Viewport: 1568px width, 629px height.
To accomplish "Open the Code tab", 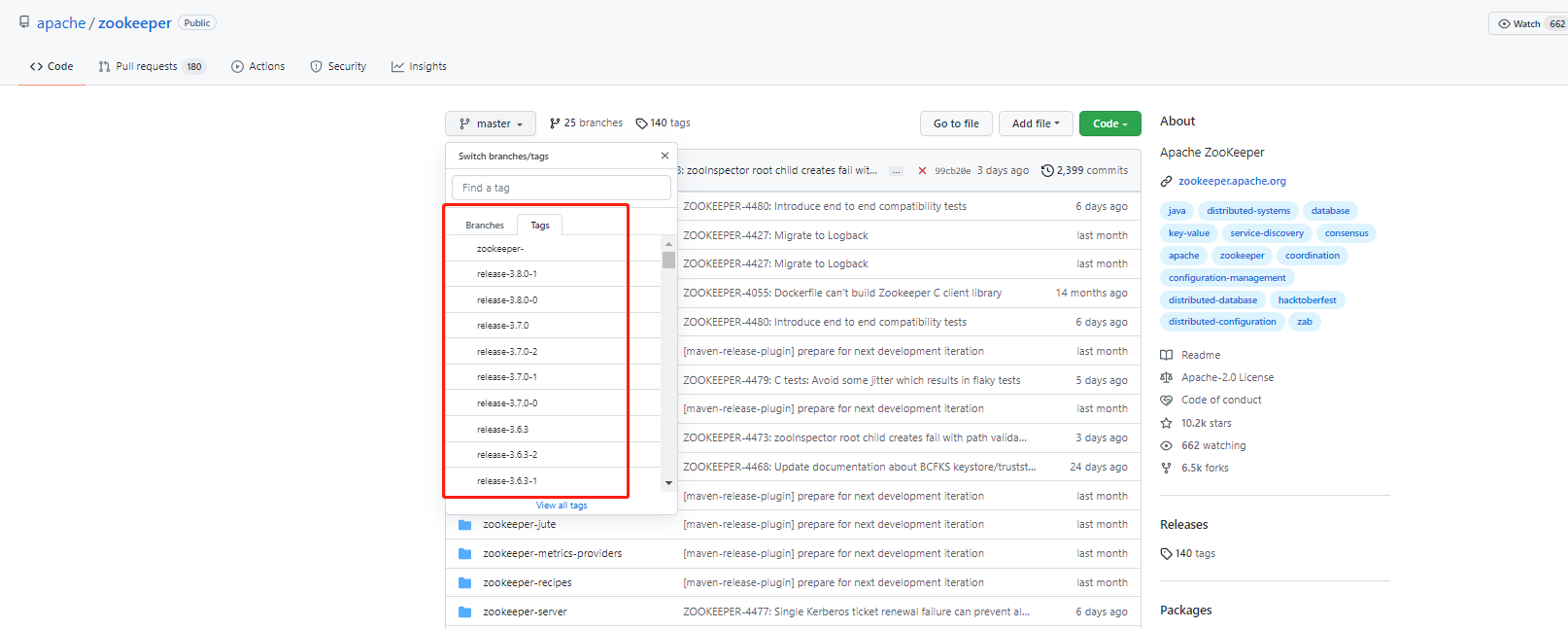I will point(51,66).
